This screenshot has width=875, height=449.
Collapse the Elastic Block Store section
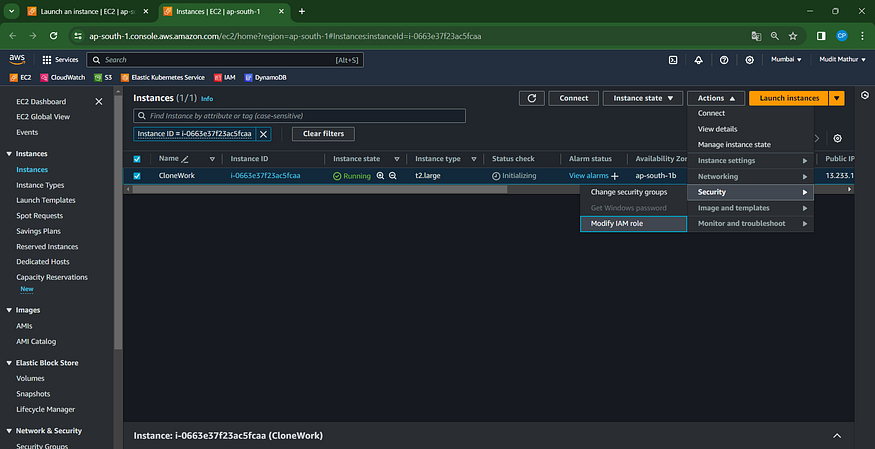pyautogui.click(x=9, y=363)
